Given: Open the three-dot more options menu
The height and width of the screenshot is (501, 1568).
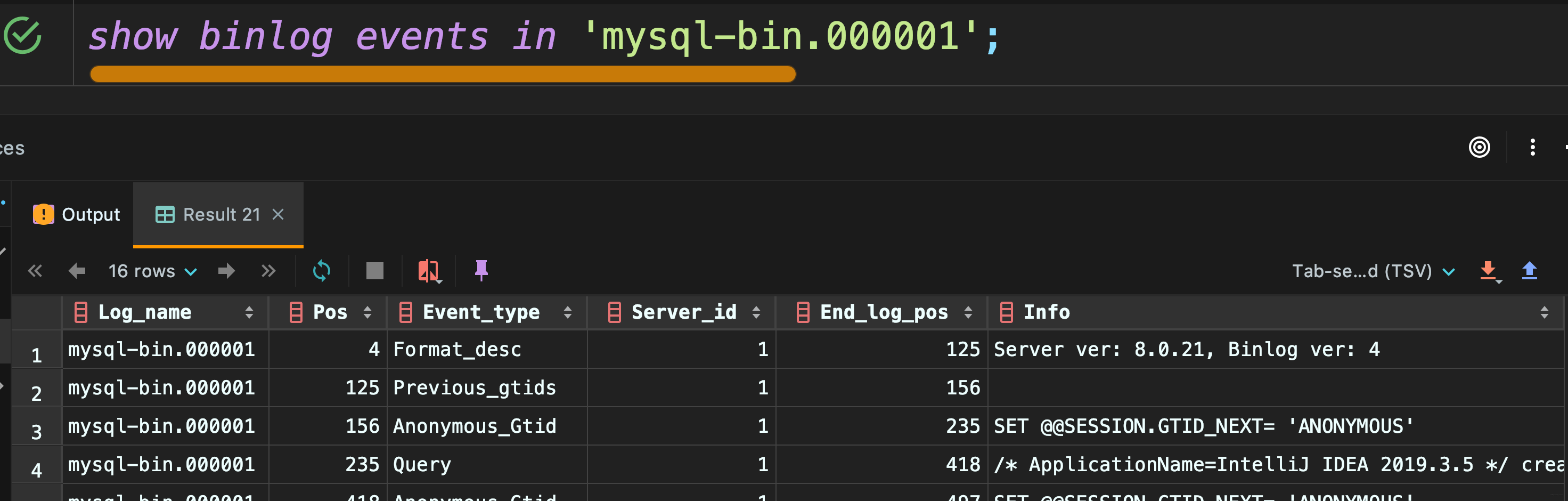Looking at the screenshot, I should 1533,147.
